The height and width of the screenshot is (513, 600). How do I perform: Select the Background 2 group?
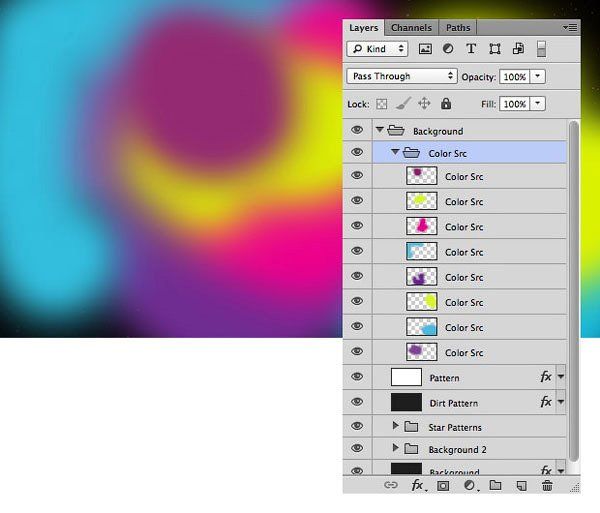pos(458,450)
